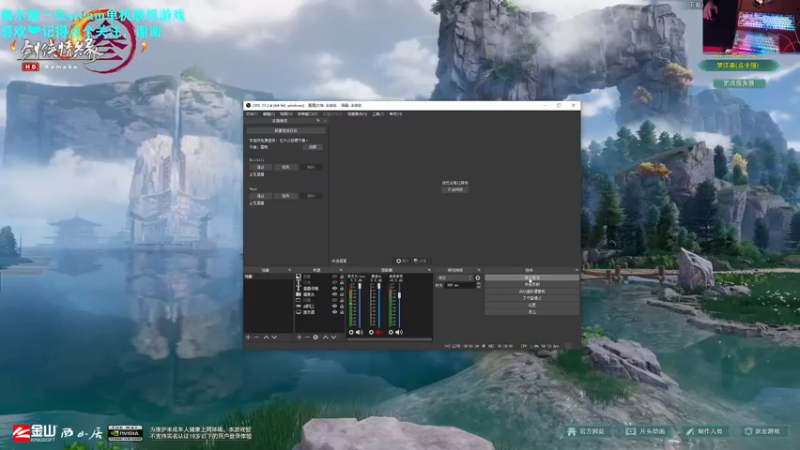The image size is (800, 450).
Task: Toggle the window capture source's eye icon
Action: pyautogui.click(x=335, y=300)
